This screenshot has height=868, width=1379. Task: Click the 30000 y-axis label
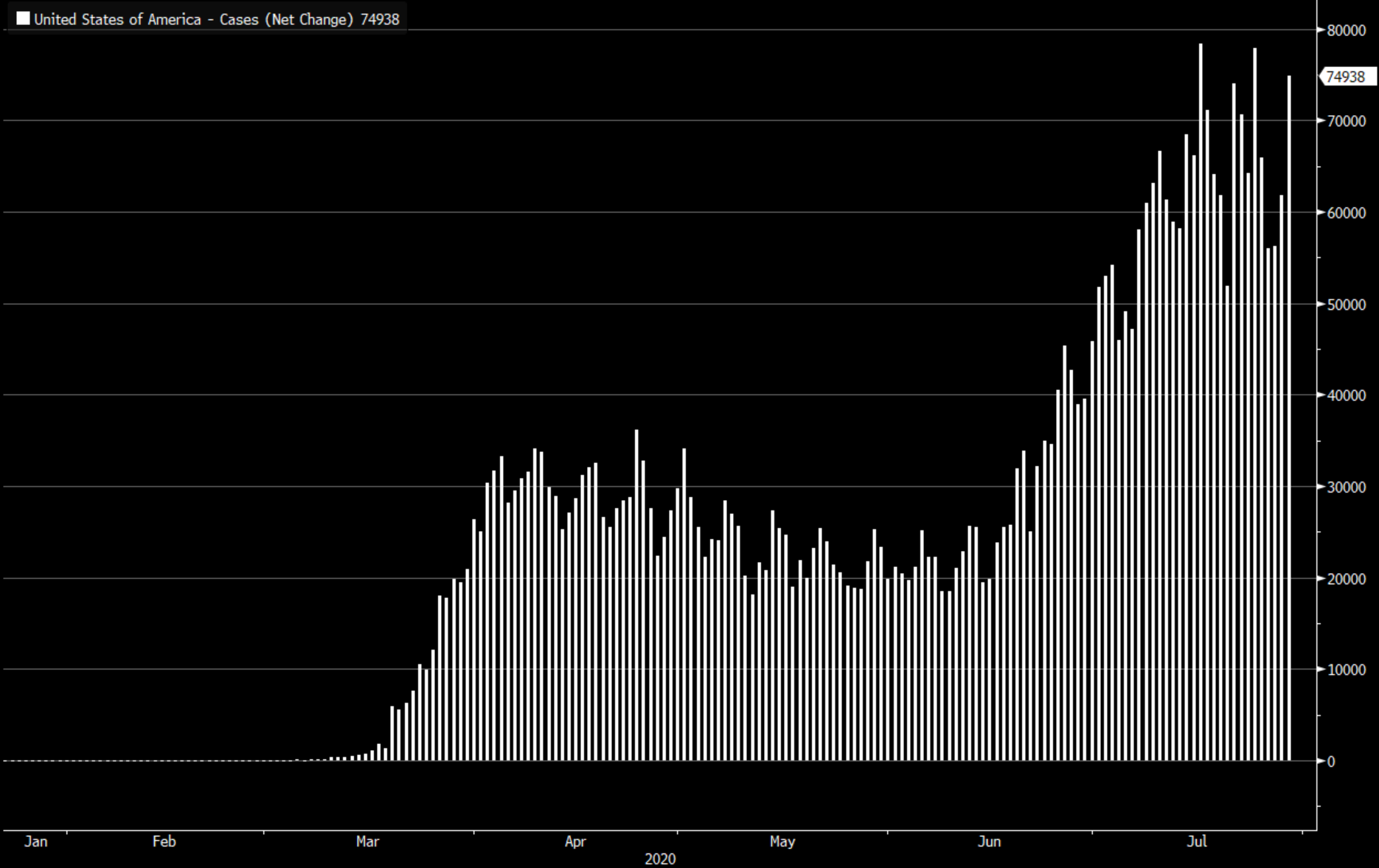(1346, 487)
